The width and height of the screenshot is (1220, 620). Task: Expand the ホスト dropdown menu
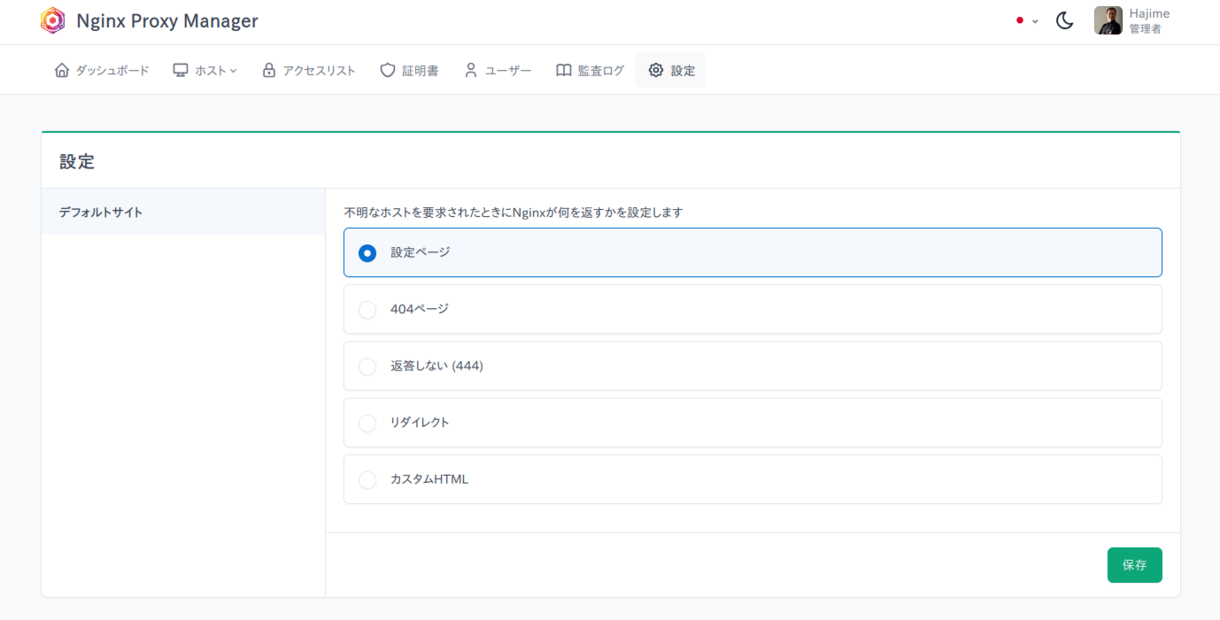pyautogui.click(x=206, y=71)
